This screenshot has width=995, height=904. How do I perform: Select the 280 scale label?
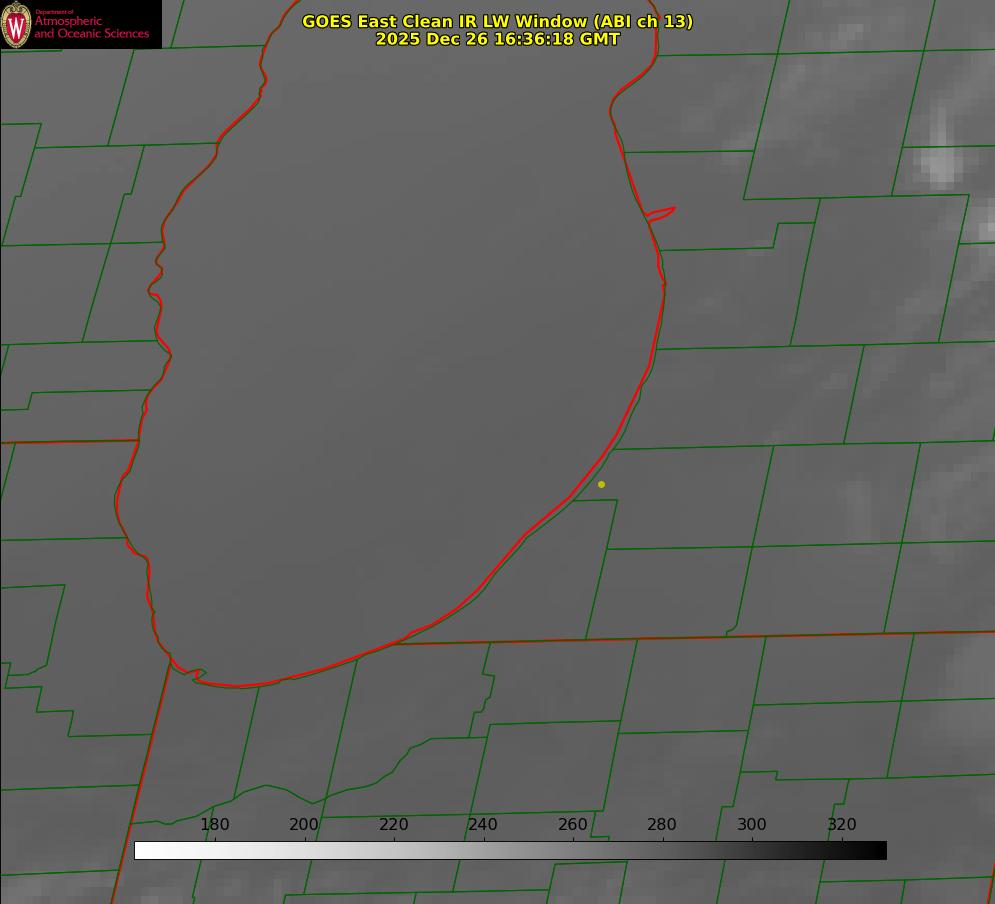[662, 824]
